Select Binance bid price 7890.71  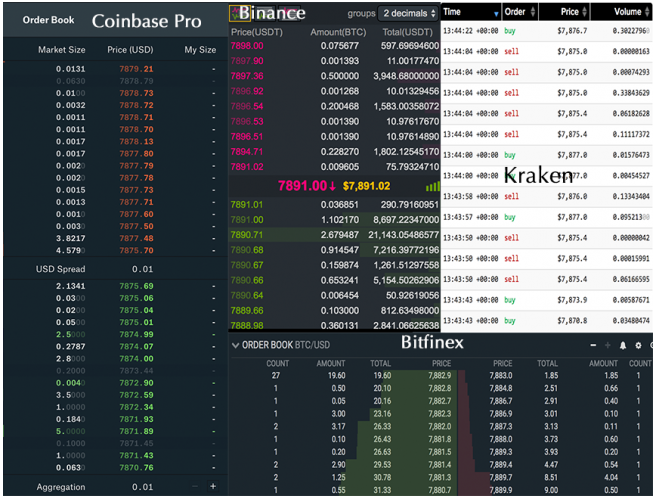247,235
